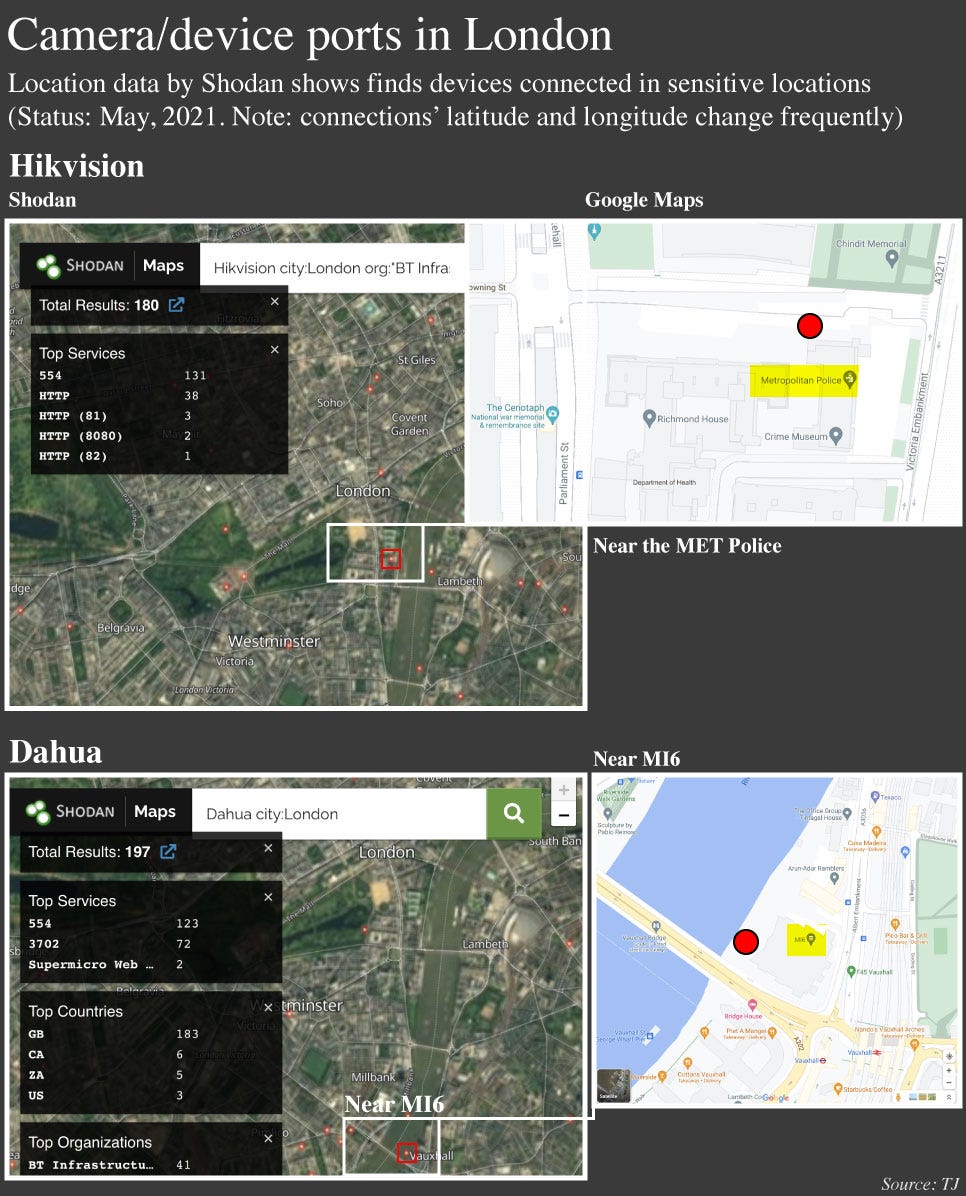This screenshot has height=1196, width=966.
Task: Select the Pico Bar & Grill pin
Action: (895, 924)
